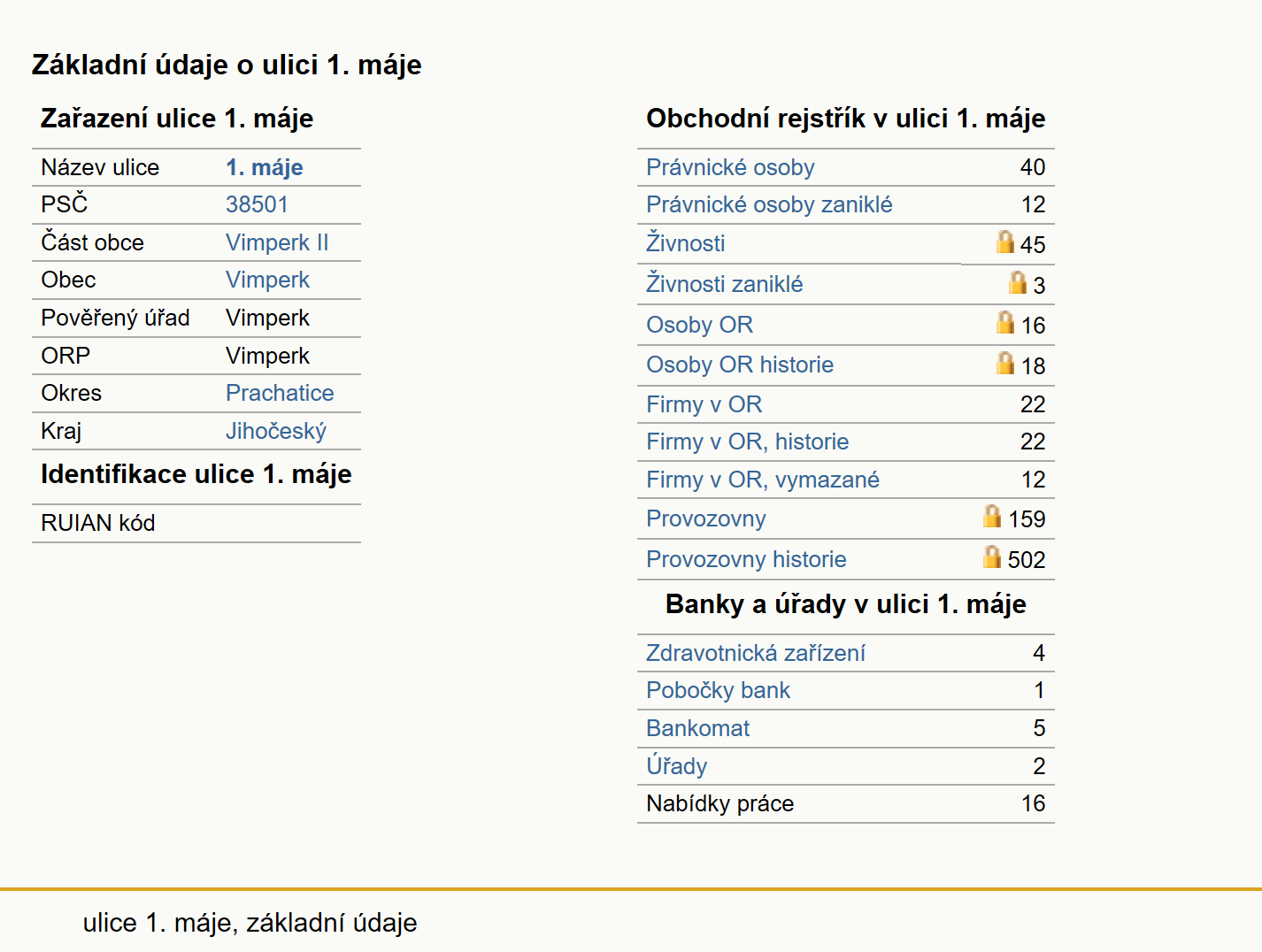
Task: Click the lock icon next to Živnosti zaniklé
Action: pyautogui.click(x=1018, y=282)
